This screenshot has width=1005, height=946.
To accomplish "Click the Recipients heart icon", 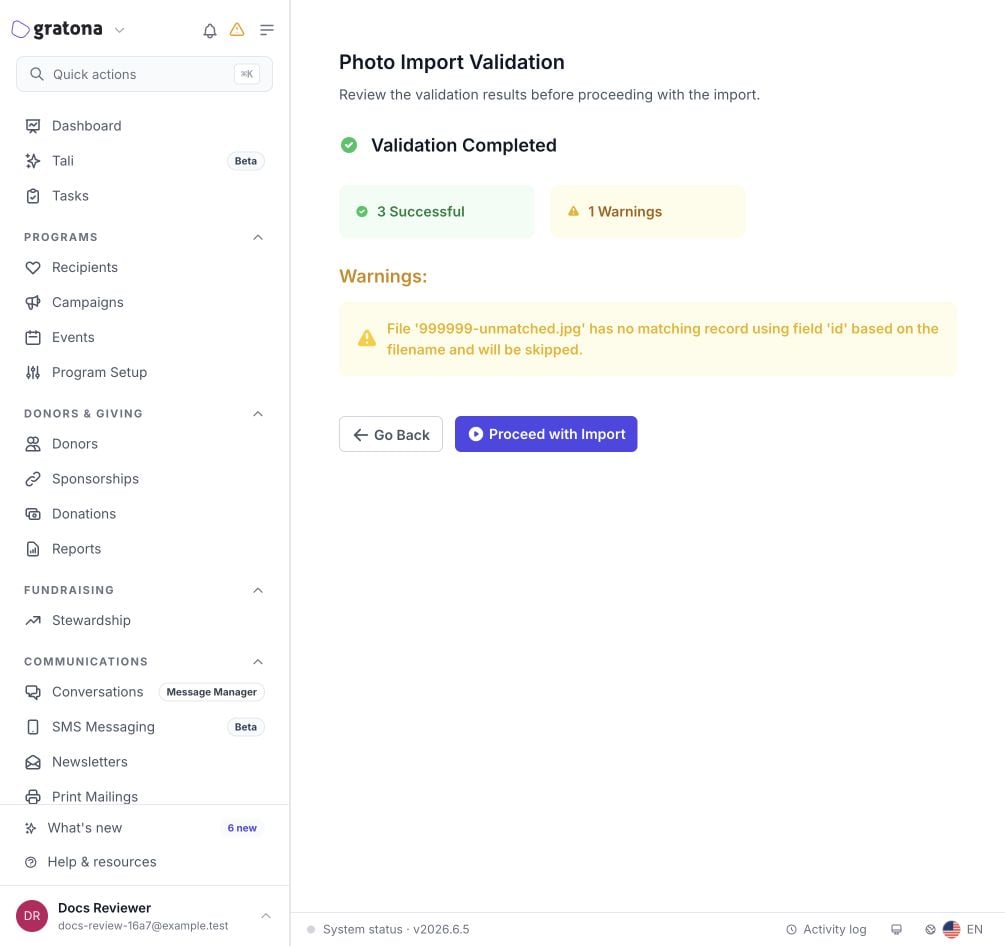I will coord(33,267).
